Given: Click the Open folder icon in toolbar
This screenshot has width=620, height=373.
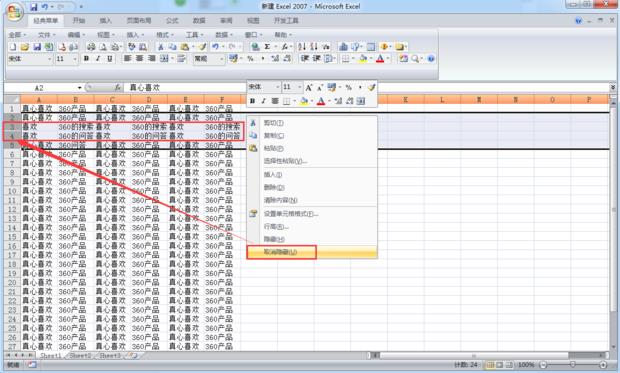Looking at the screenshot, I should (25, 47).
